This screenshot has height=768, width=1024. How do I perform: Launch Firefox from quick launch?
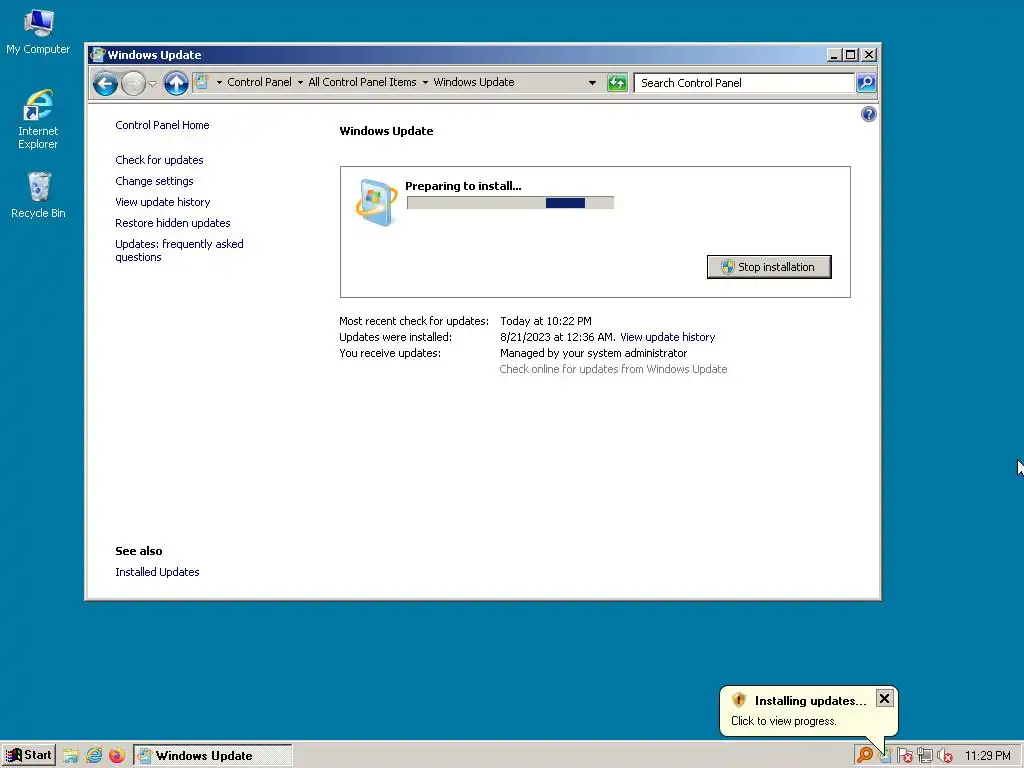tap(117, 756)
